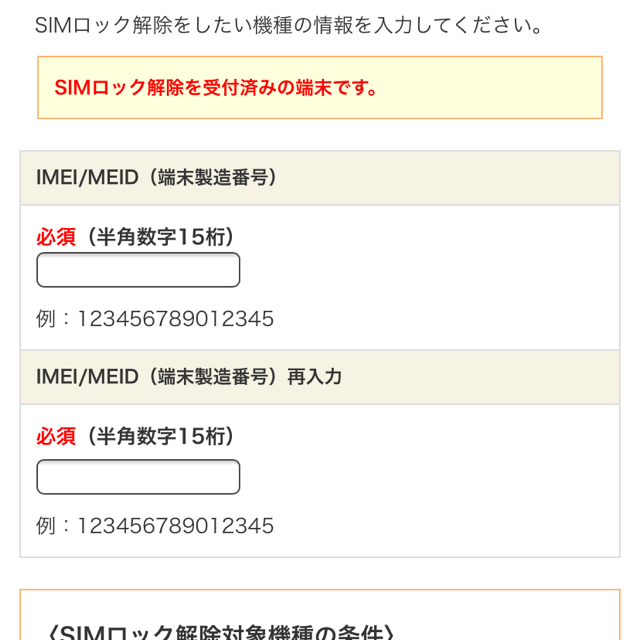
Task: Click the second (半角数字15桁) label under 再入力
Action: (x=160, y=436)
